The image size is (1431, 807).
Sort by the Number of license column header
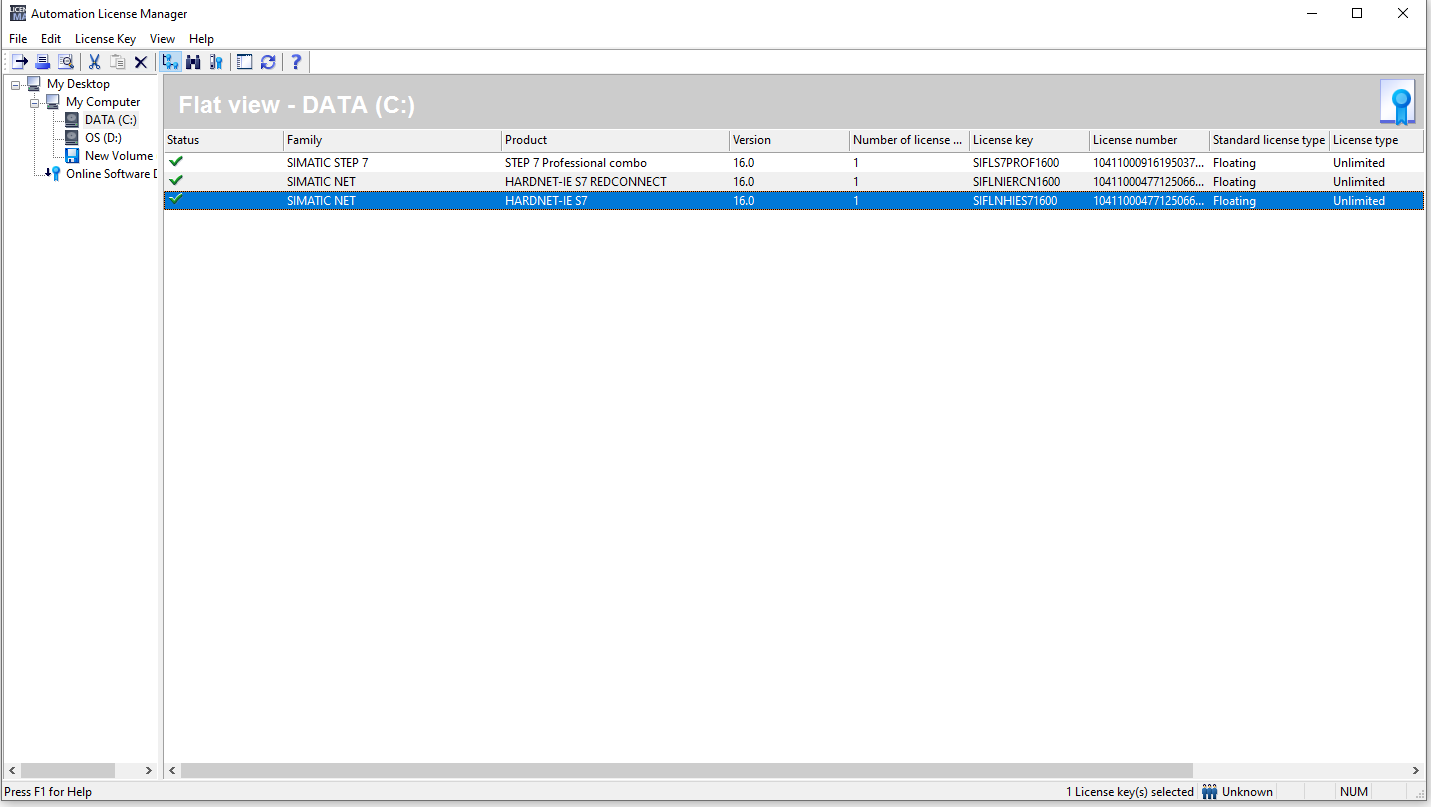coord(909,140)
